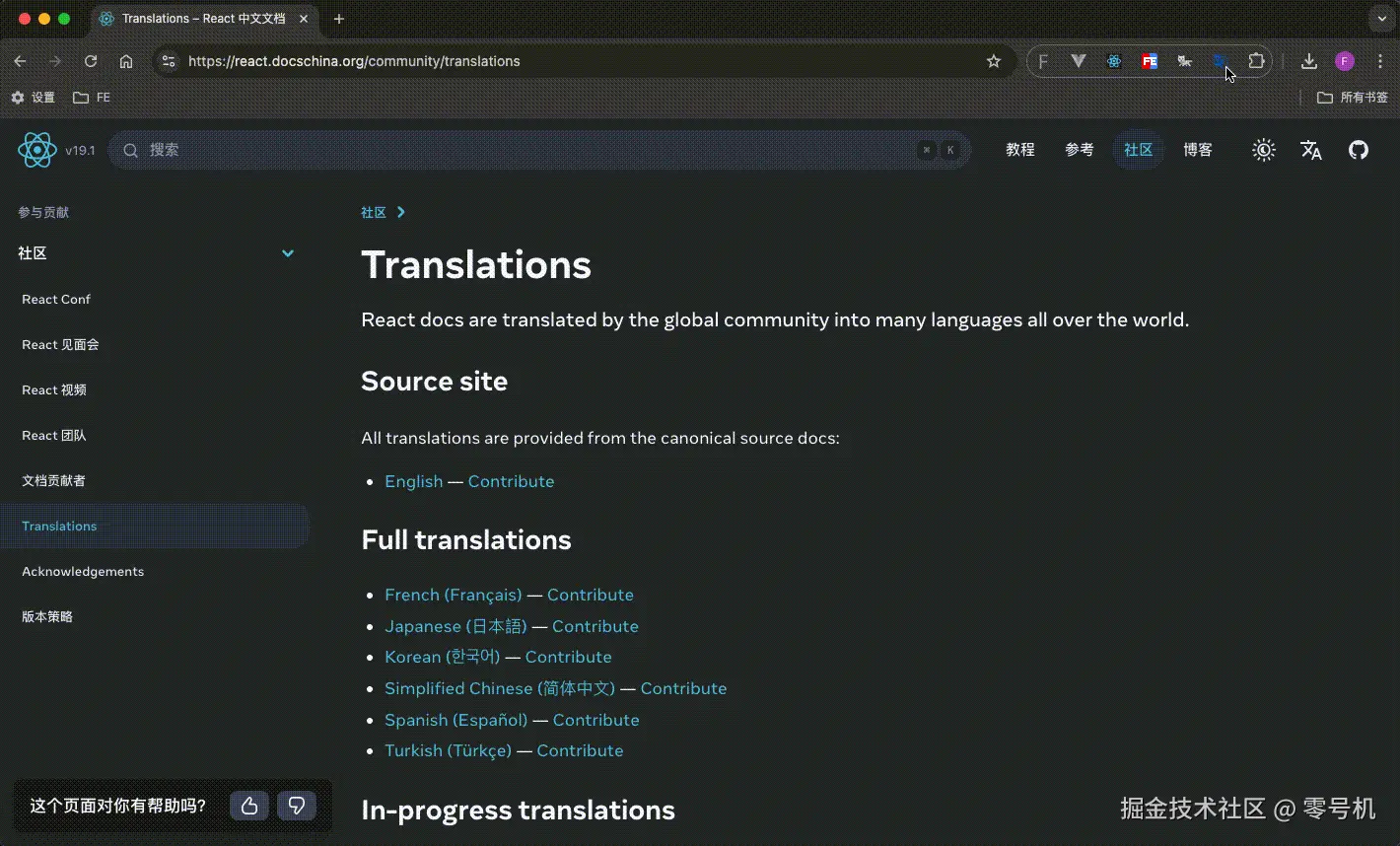Screen dimensions: 1400x846
Task: Select Translations in the sidebar
Action: (x=155, y=527)
